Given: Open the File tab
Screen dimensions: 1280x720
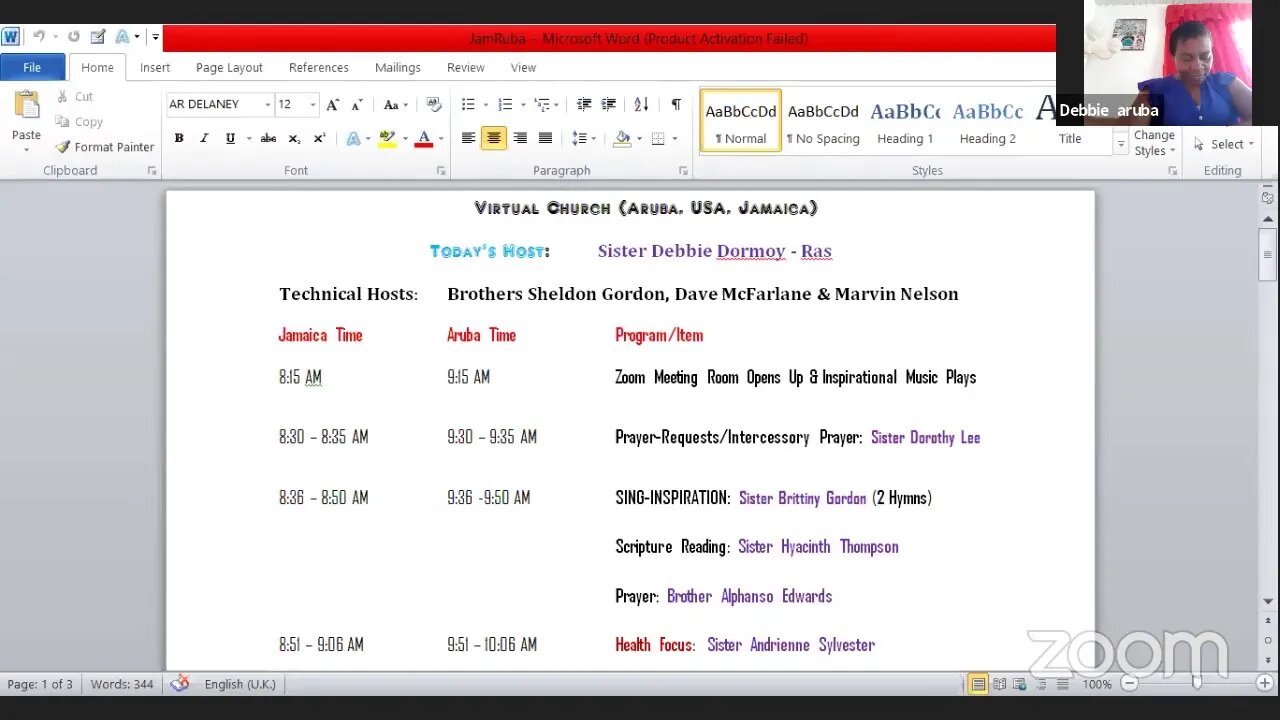Looking at the screenshot, I should pos(32,67).
